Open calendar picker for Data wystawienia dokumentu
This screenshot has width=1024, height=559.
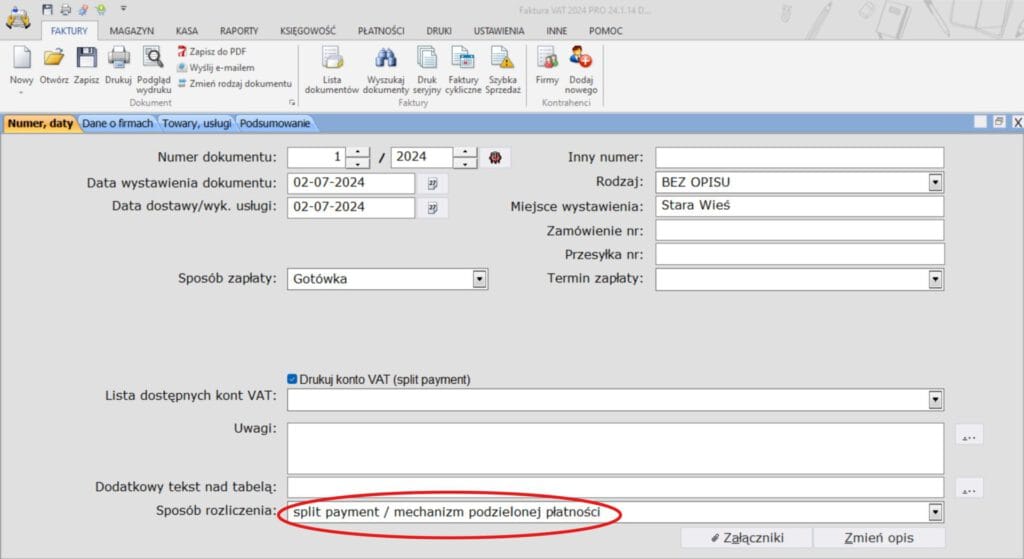click(434, 183)
